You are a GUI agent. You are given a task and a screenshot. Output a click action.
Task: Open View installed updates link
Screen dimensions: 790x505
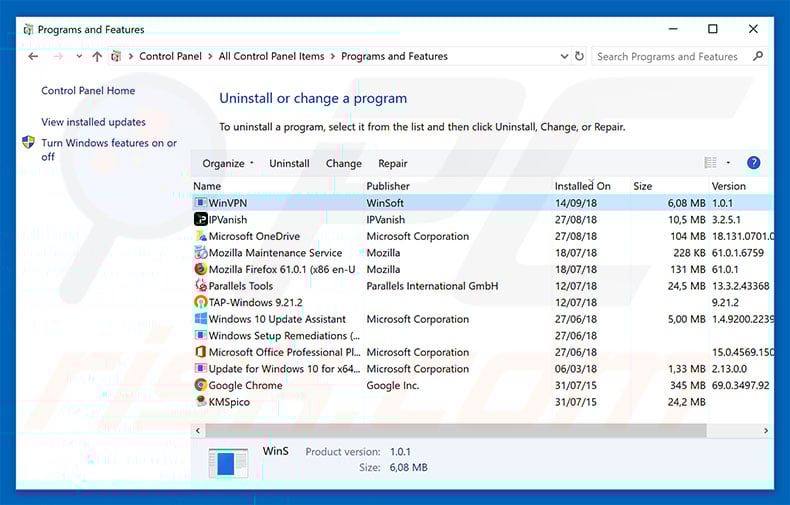[x=93, y=122]
